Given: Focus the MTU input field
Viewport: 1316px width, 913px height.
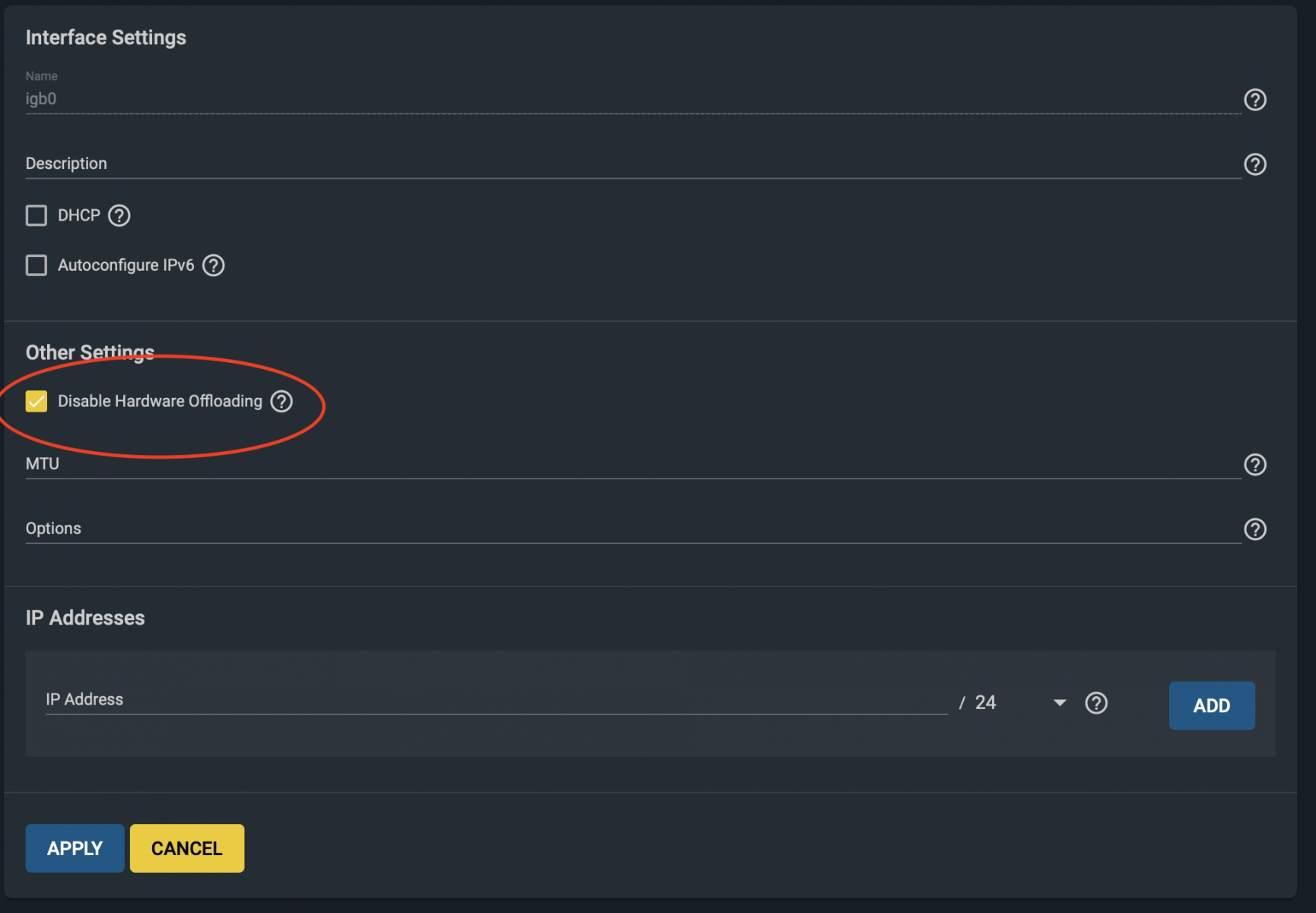Looking at the screenshot, I should (x=633, y=464).
